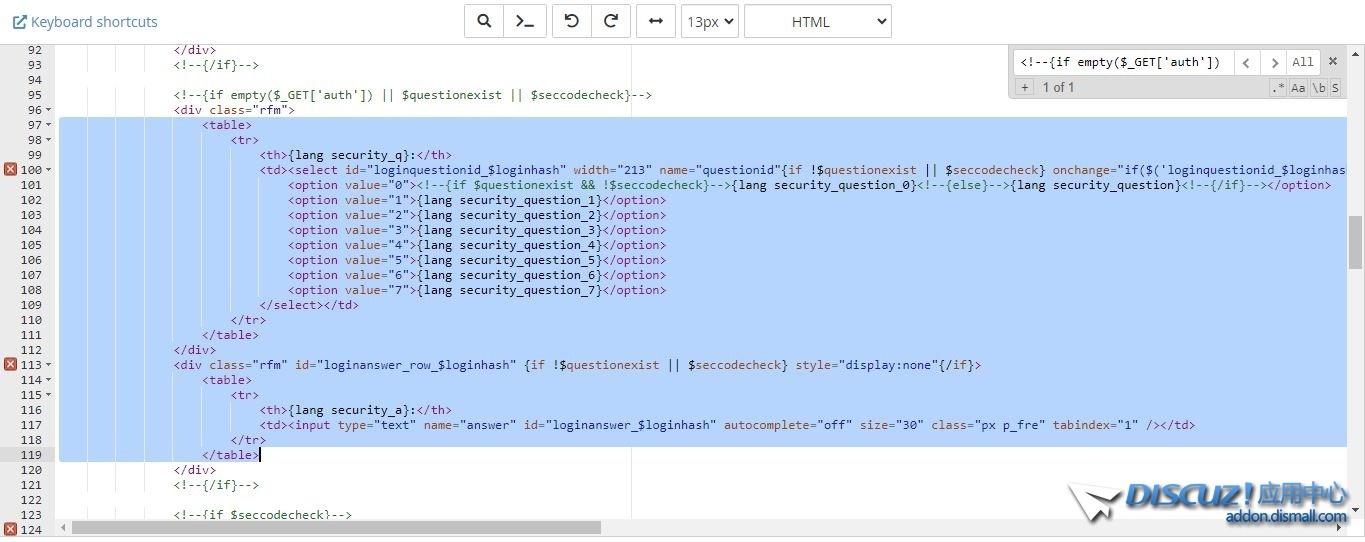
Task: Go to next search match
Action: click(1273, 62)
